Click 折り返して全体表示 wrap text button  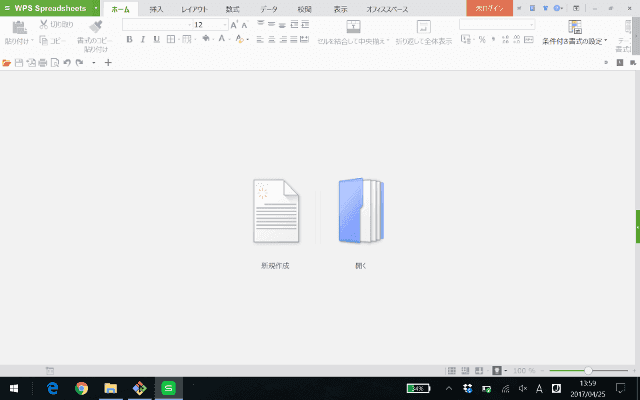point(424,33)
